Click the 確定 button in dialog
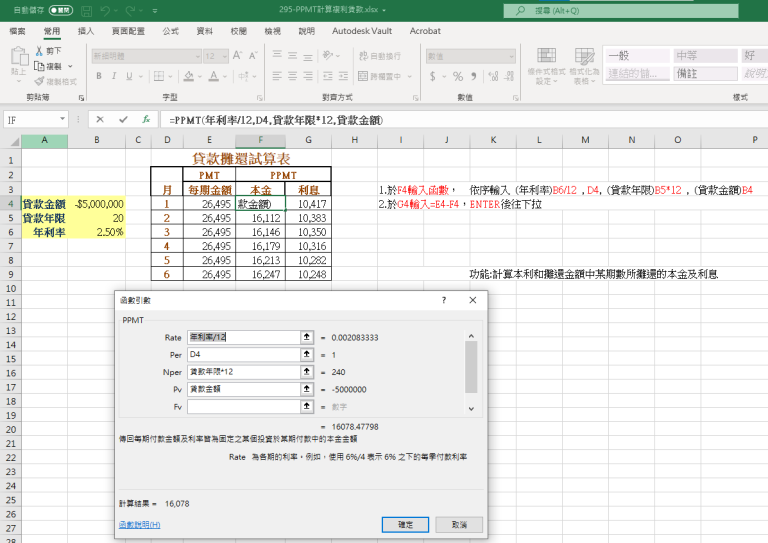This screenshot has width=768, height=543. tap(405, 524)
